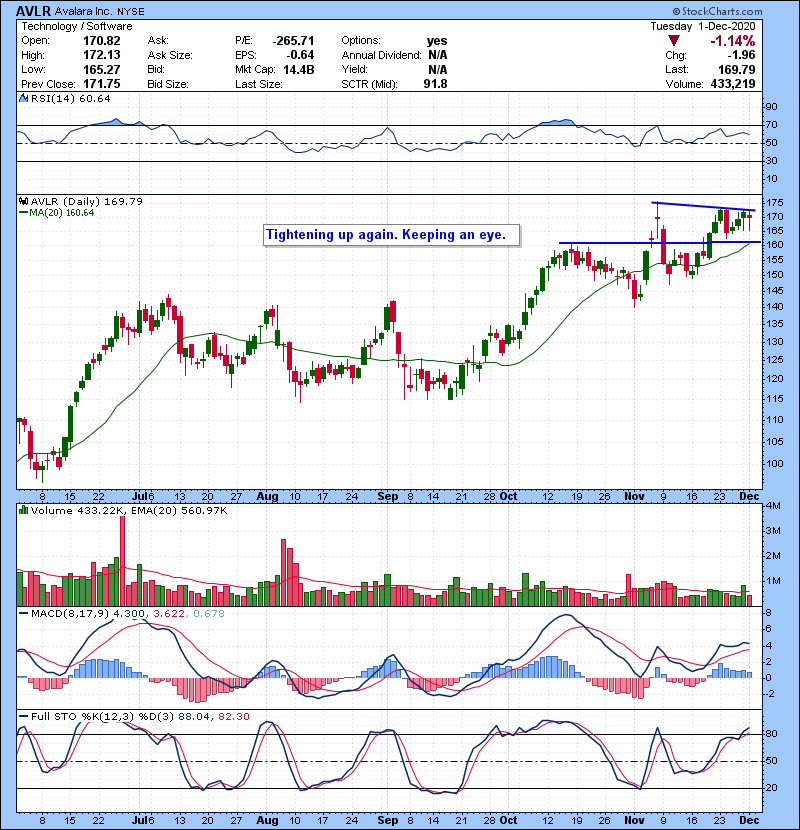Click the Aug date label under price chart

[x=267, y=497]
